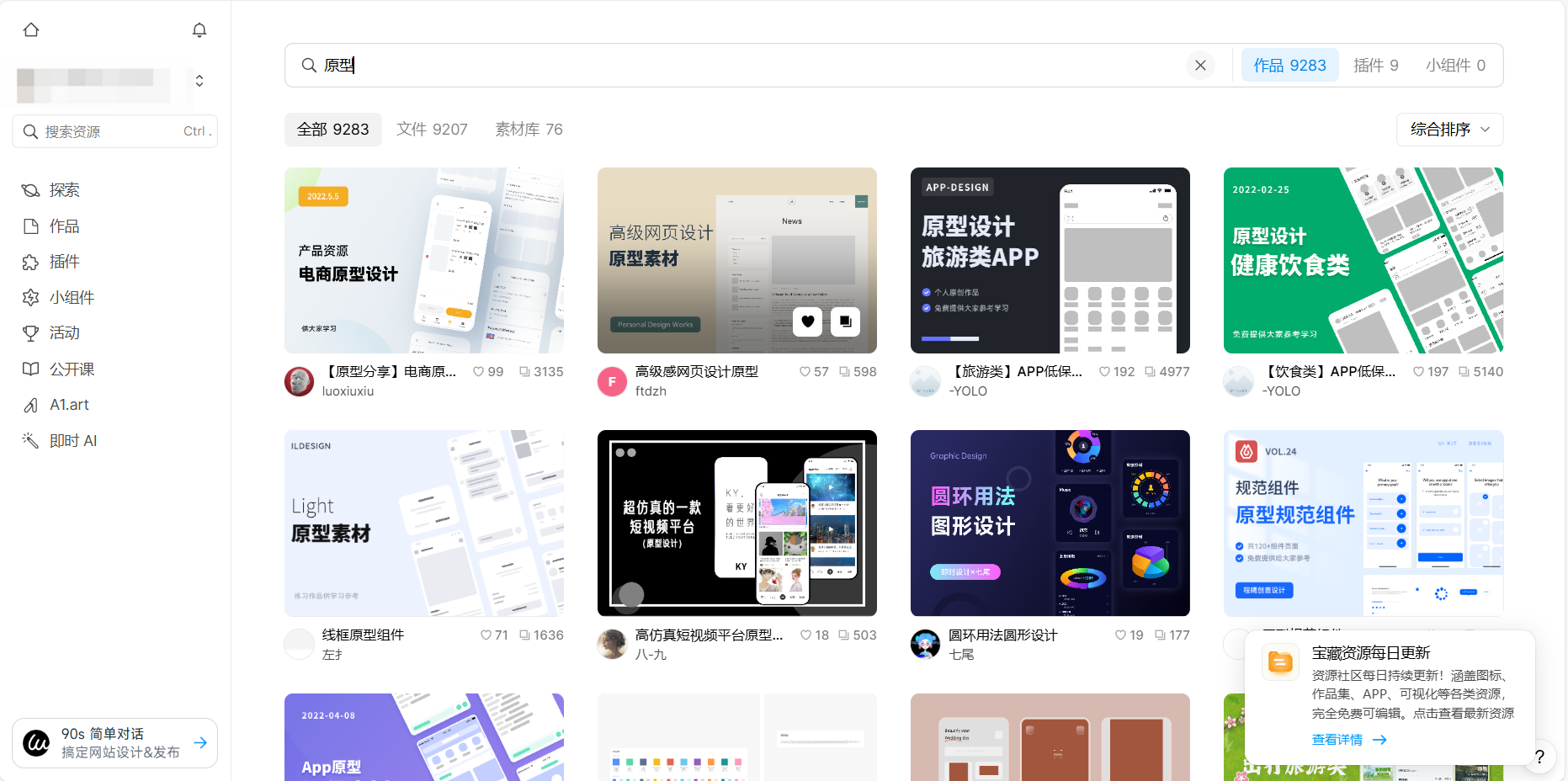Filter by 全部 9283

click(x=332, y=130)
